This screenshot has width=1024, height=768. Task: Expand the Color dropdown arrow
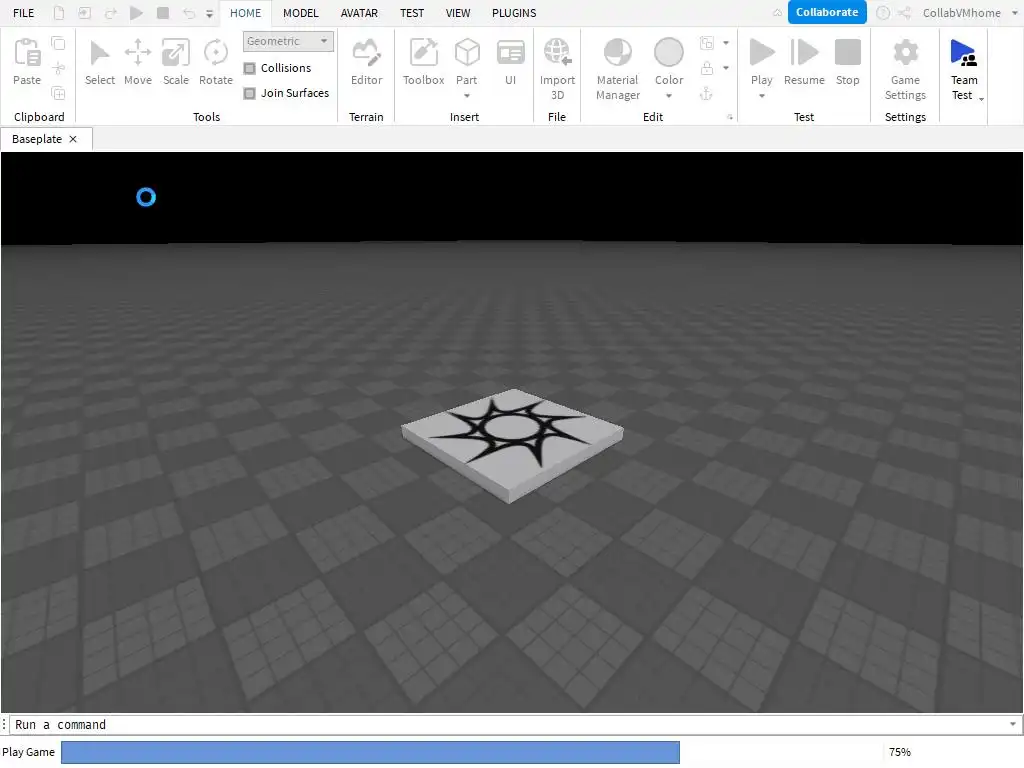(x=669, y=96)
